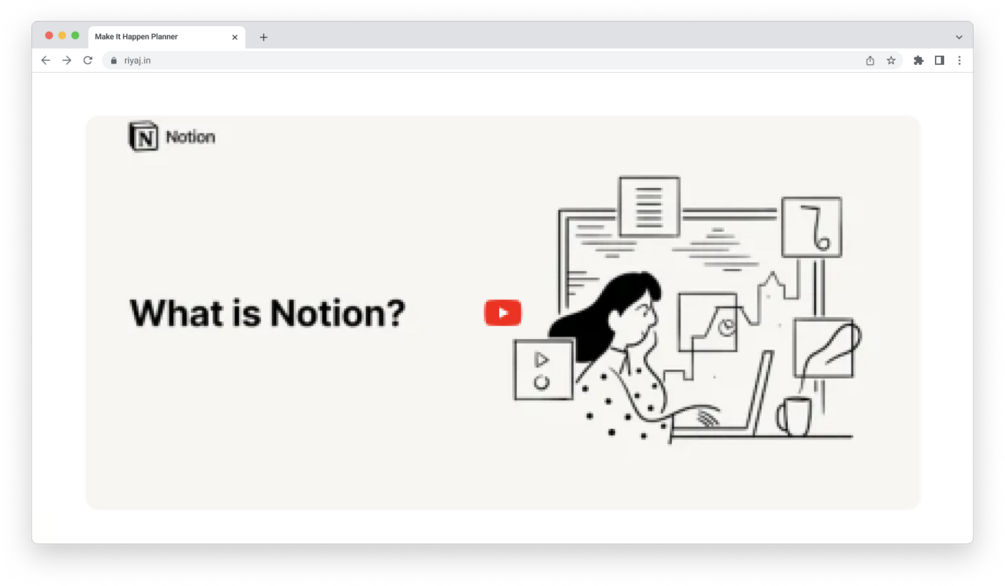Viewport: 1005px width, 586px height.
Task: Open the Extensions puzzle-piece icon
Action: pyautogui.click(x=918, y=60)
